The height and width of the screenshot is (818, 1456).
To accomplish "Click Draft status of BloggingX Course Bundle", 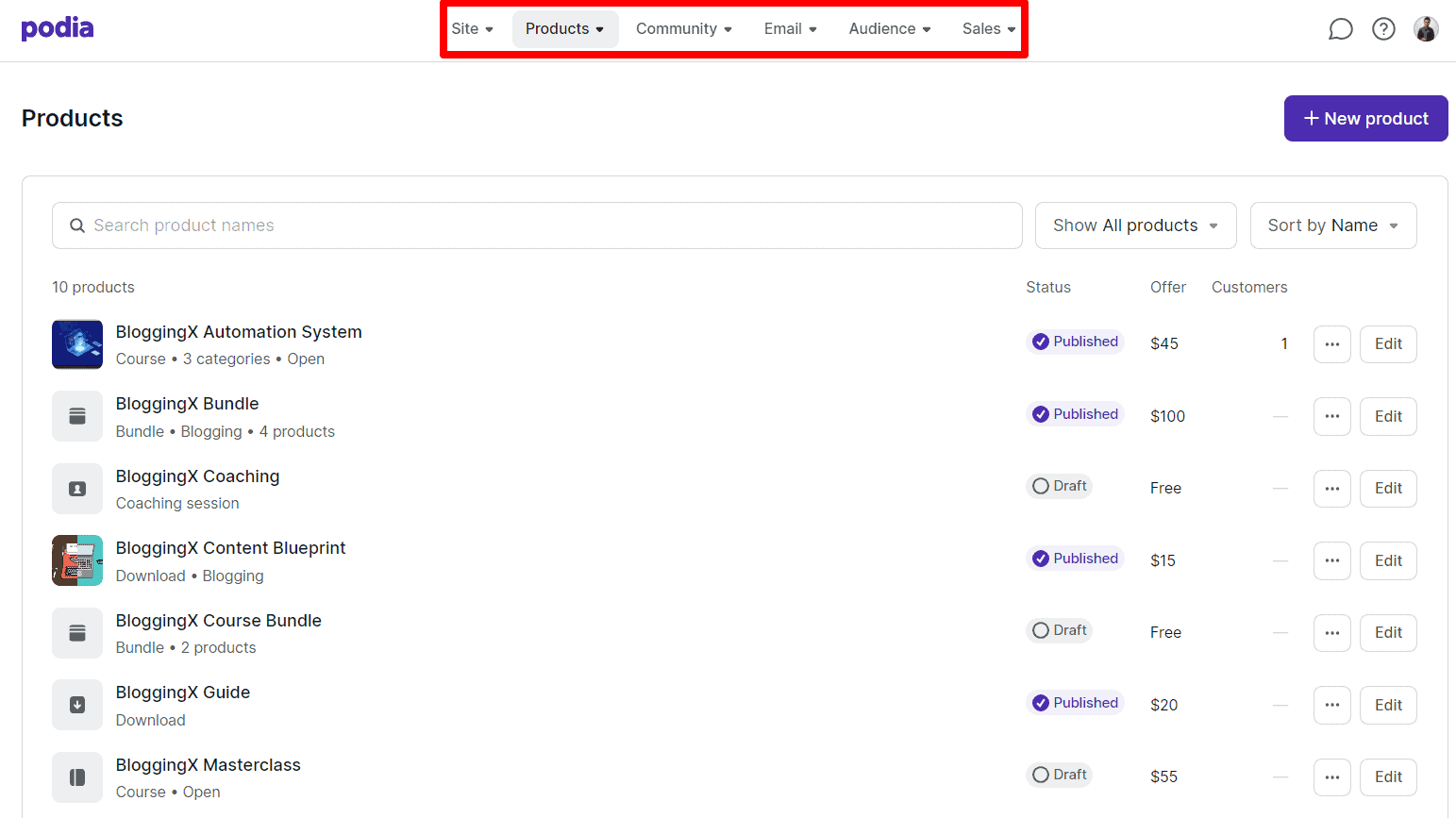I will [x=1060, y=630].
